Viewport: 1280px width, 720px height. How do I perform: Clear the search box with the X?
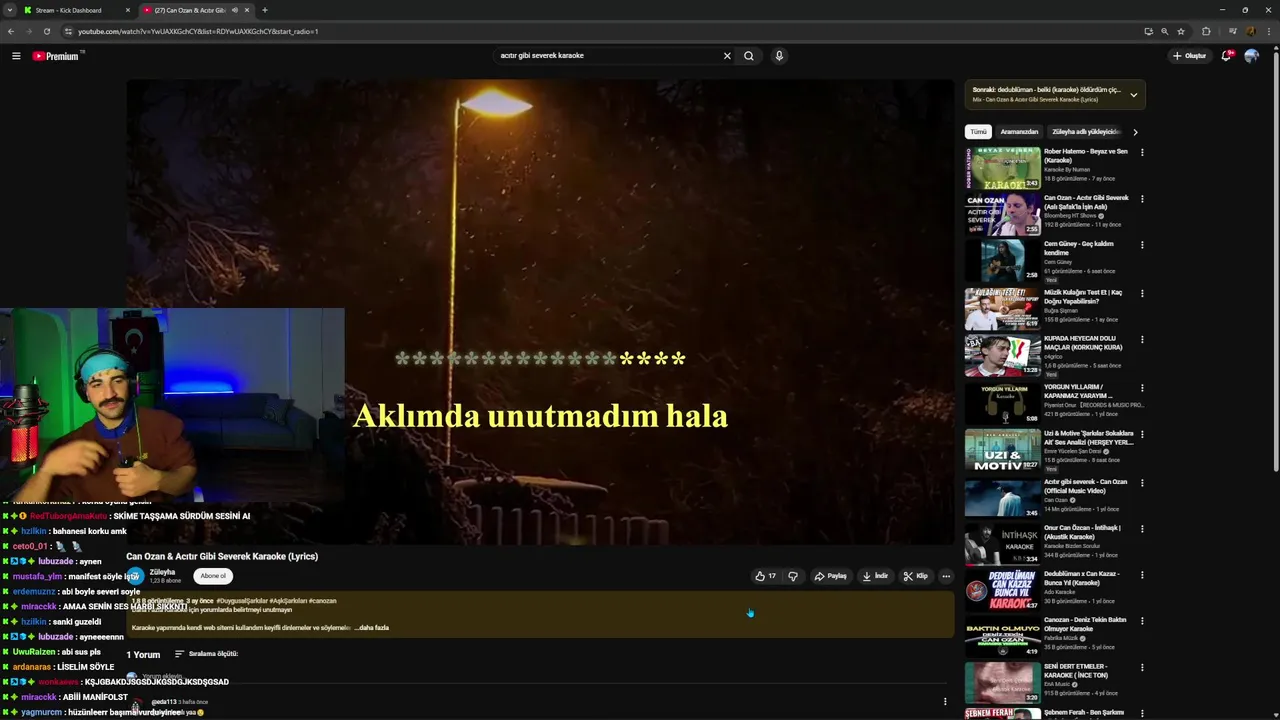click(x=727, y=56)
